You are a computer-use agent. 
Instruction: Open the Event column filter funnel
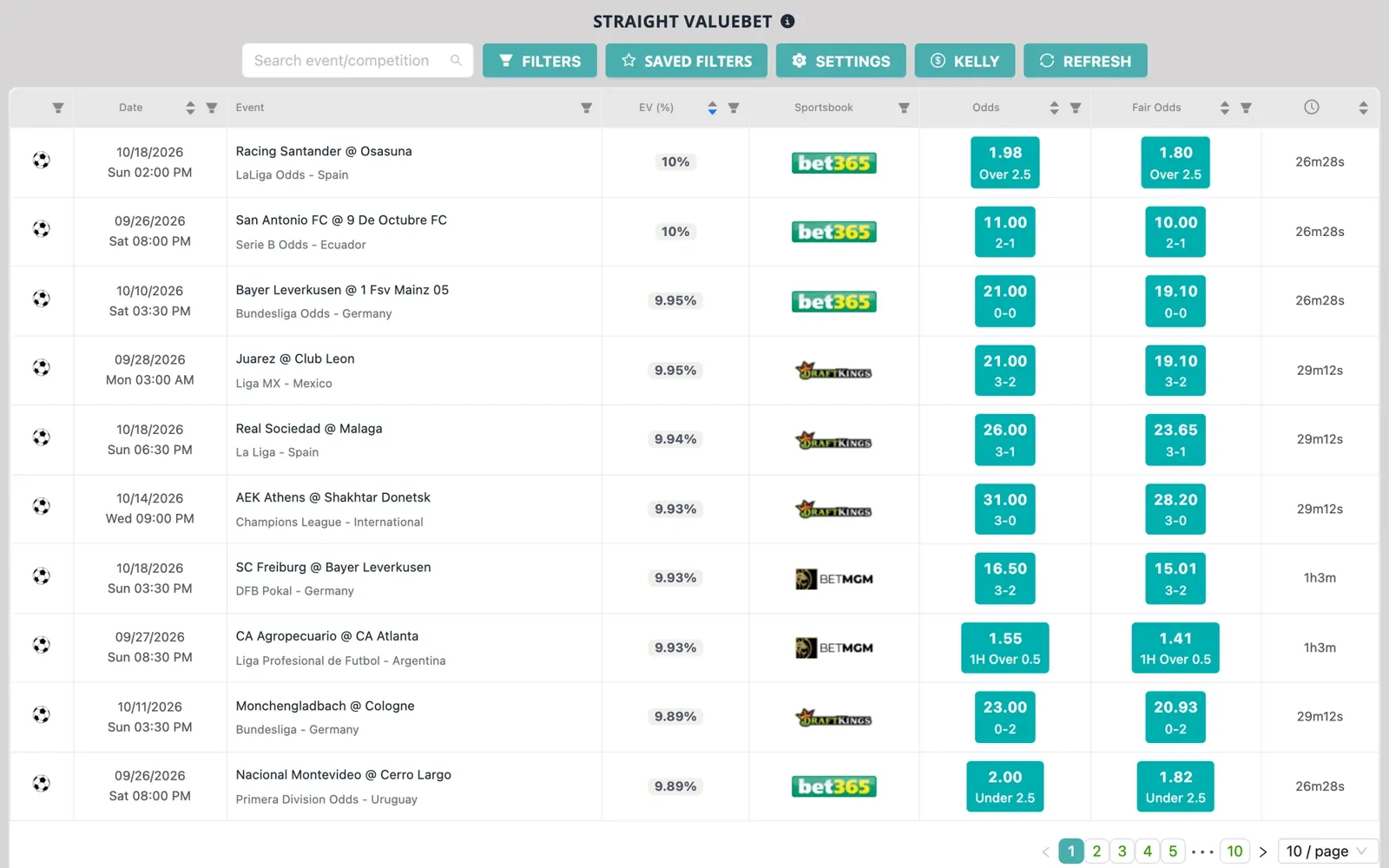pos(586,108)
